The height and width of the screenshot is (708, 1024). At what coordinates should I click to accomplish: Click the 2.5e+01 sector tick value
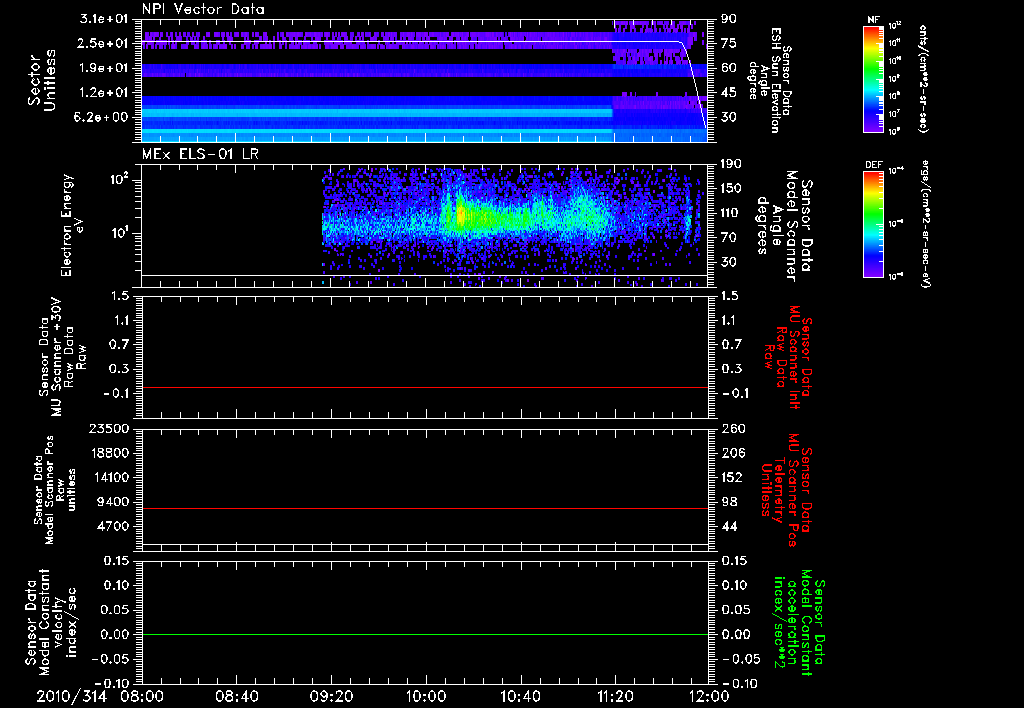[103, 43]
